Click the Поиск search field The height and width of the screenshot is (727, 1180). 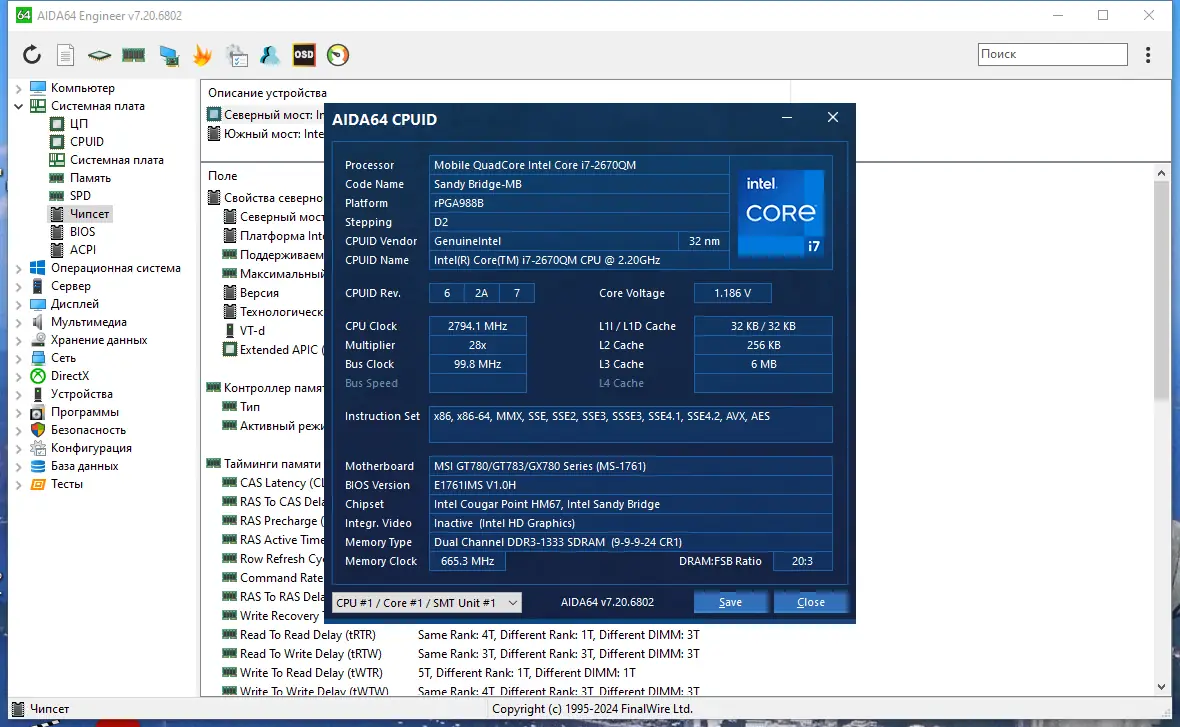coord(1052,54)
